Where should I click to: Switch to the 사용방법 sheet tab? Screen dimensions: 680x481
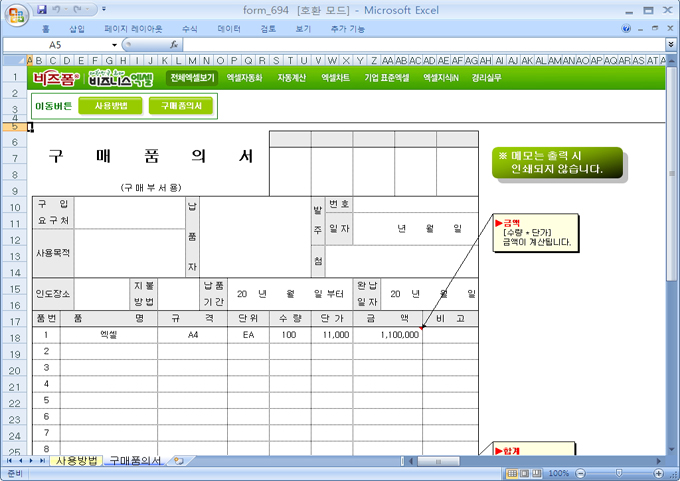76,461
